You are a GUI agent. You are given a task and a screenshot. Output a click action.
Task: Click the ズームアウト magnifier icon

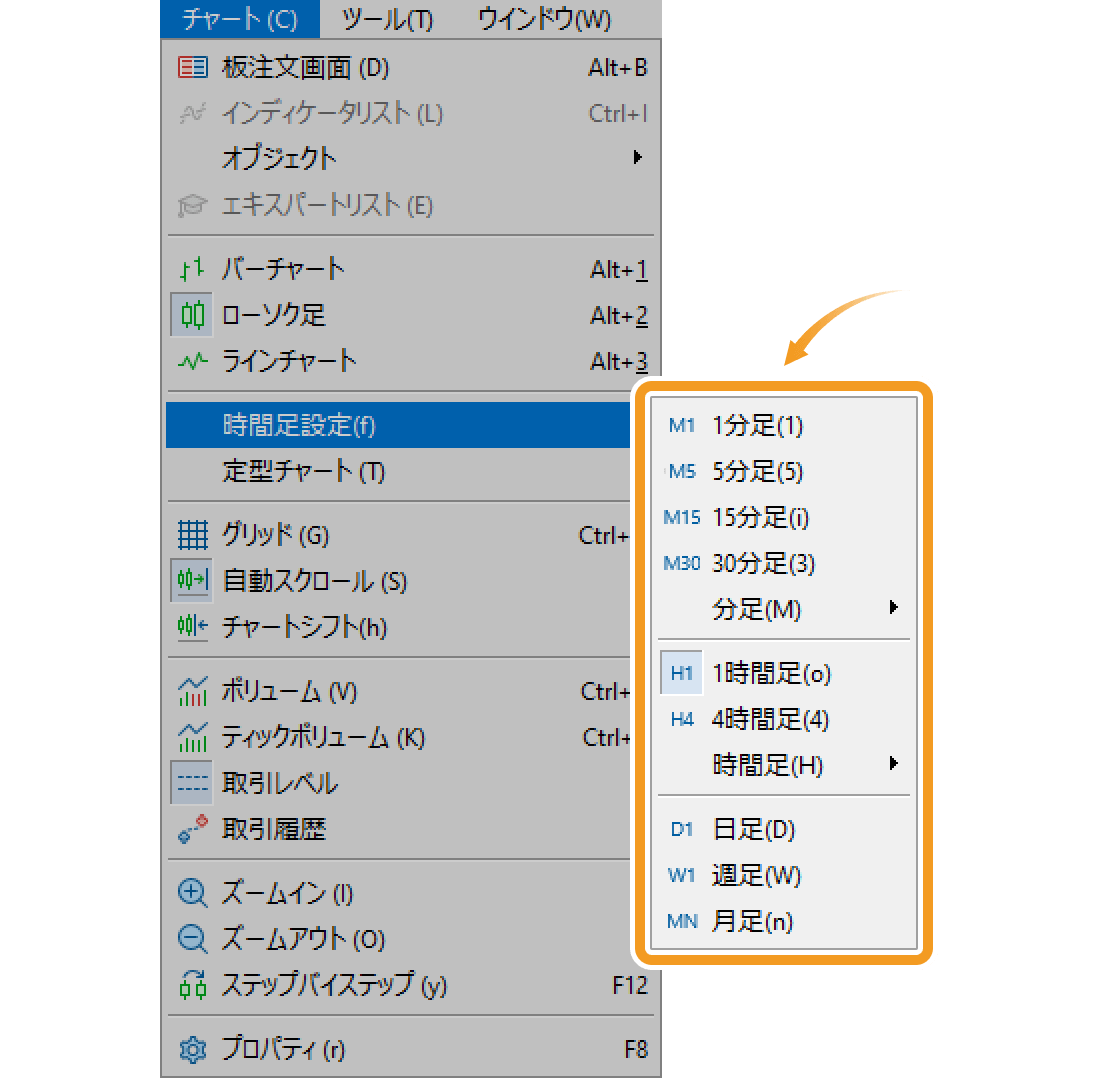coord(192,939)
